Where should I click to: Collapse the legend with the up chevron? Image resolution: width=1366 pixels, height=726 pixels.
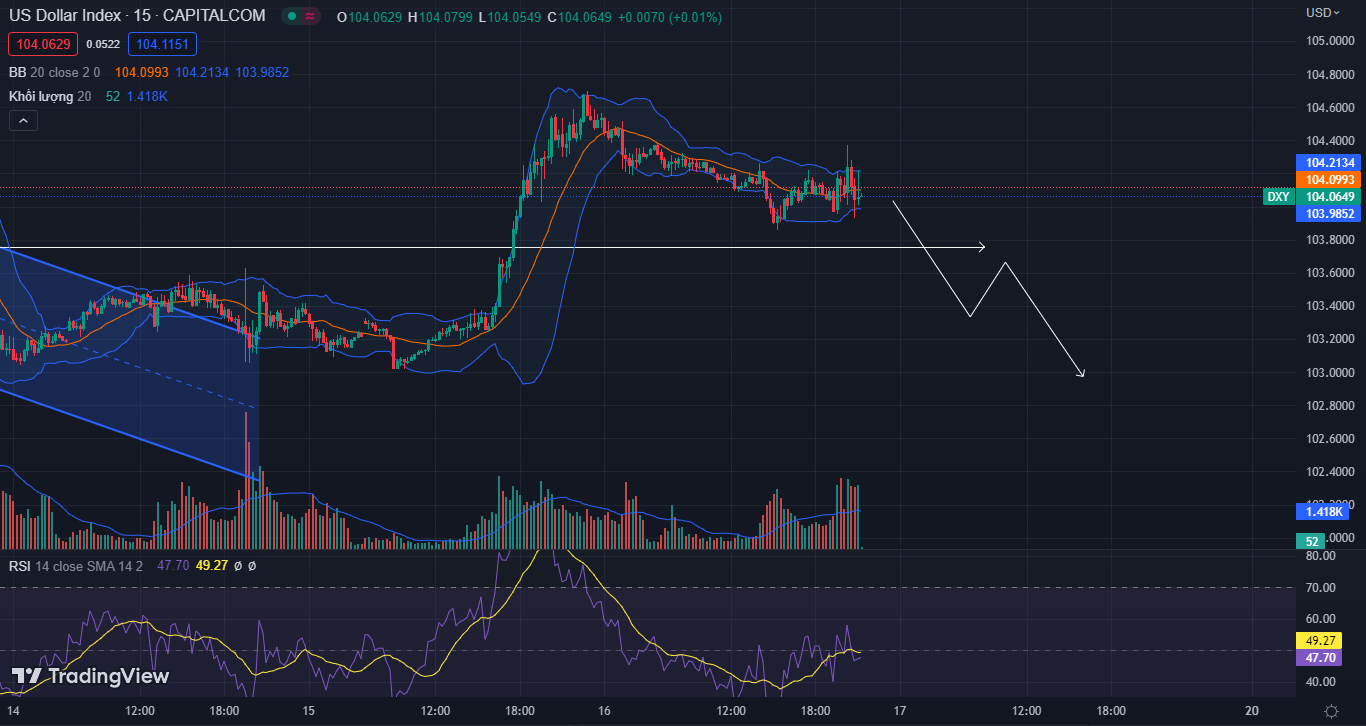(x=22, y=120)
